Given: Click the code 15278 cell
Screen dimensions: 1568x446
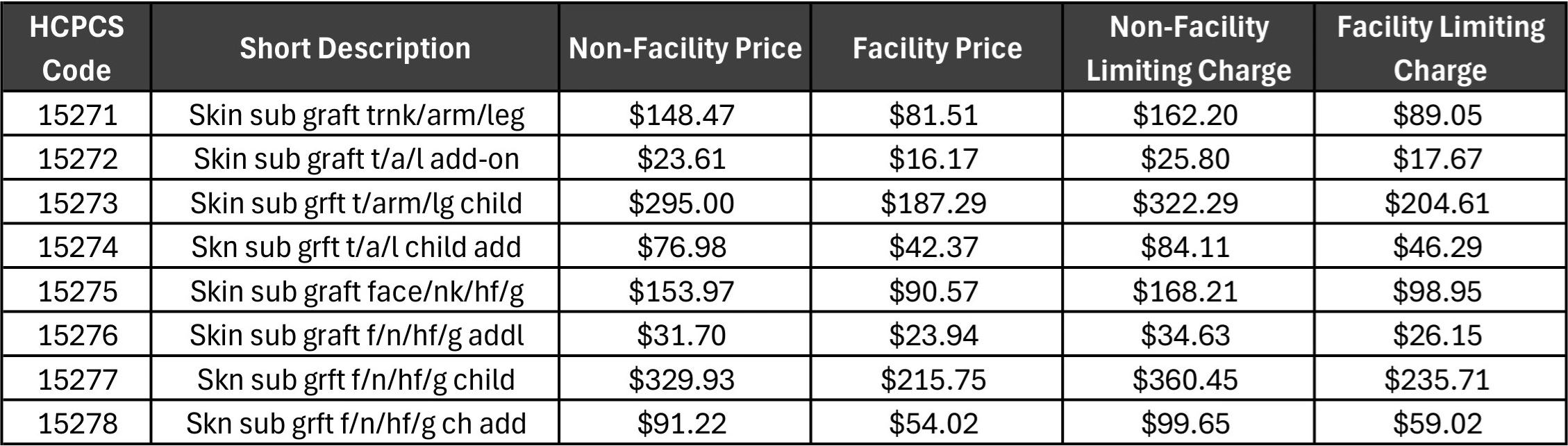Looking at the screenshot, I should 78,423.
